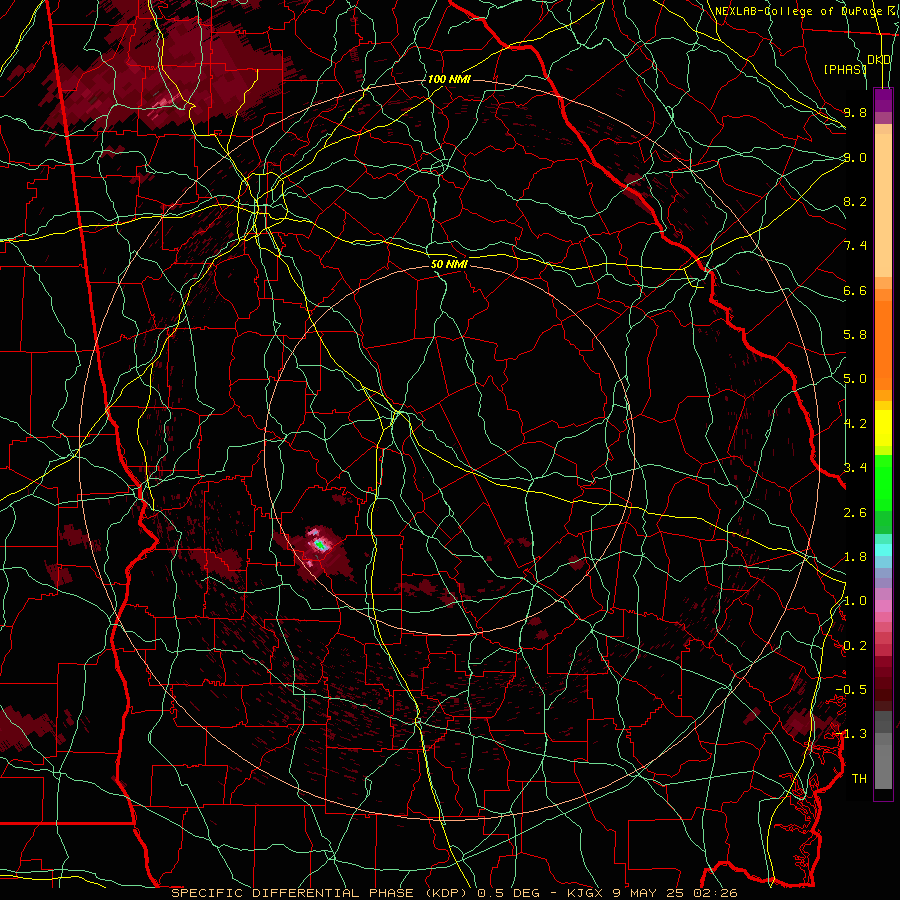Viewport: 900px width, 900px height.
Task: Click the "DKD" product code label
Action: [x=879, y=60]
